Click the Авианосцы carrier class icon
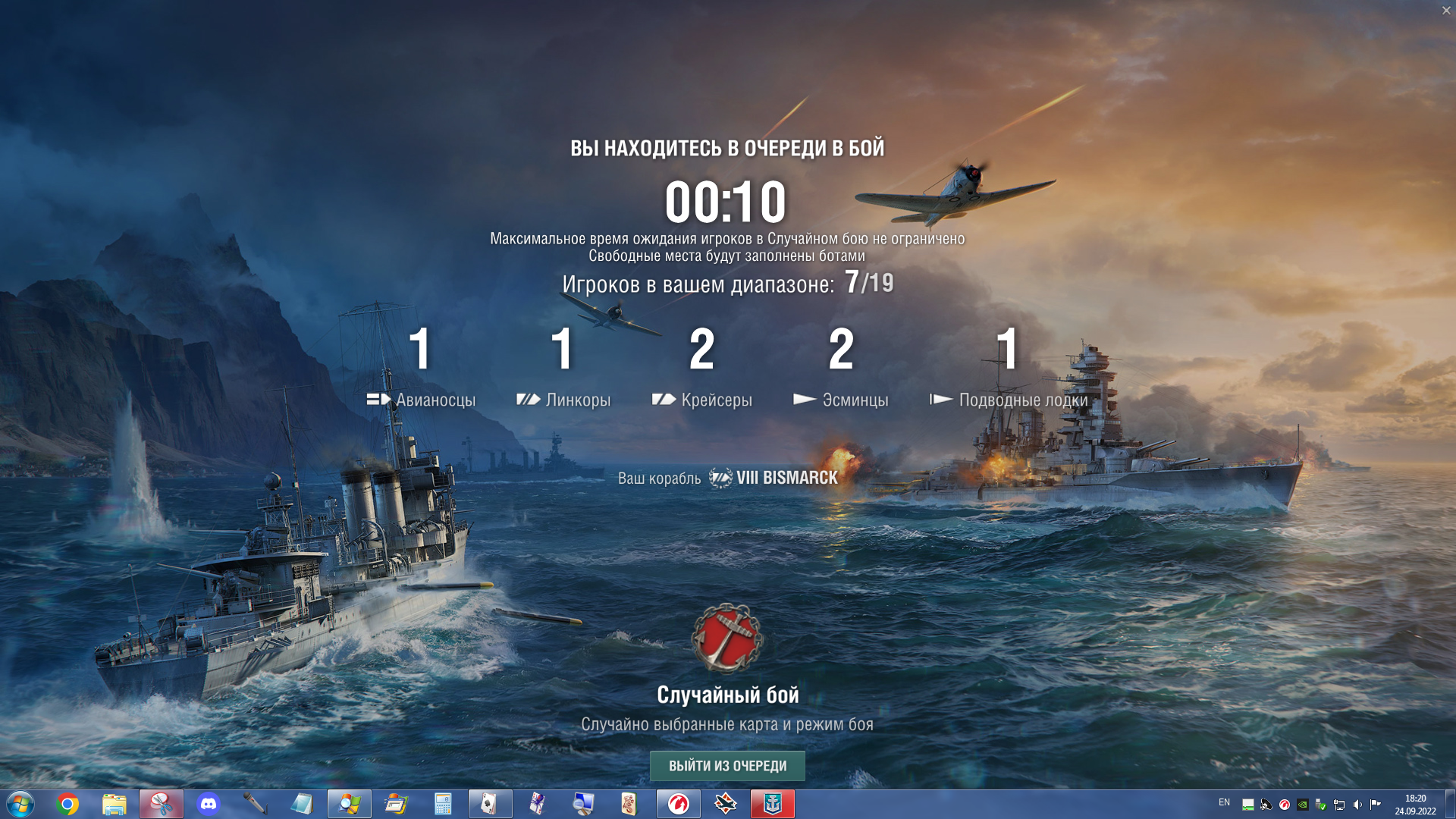1456x819 pixels. [x=378, y=399]
